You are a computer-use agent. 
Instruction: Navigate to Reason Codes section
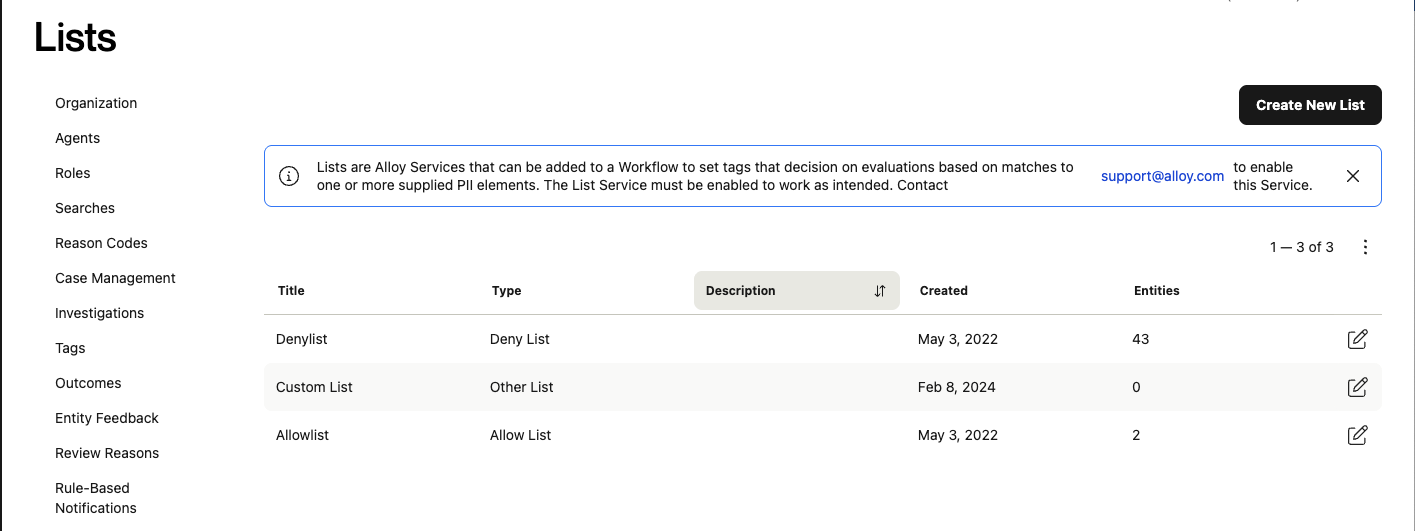[x=101, y=243]
